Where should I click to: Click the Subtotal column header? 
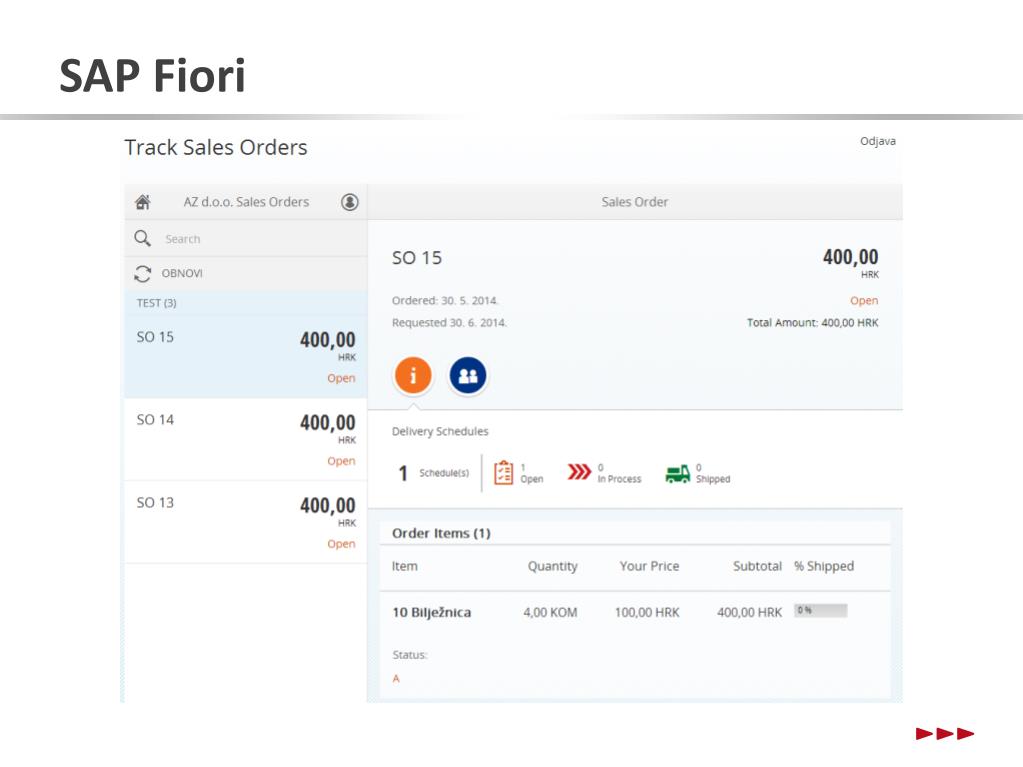pos(757,566)
